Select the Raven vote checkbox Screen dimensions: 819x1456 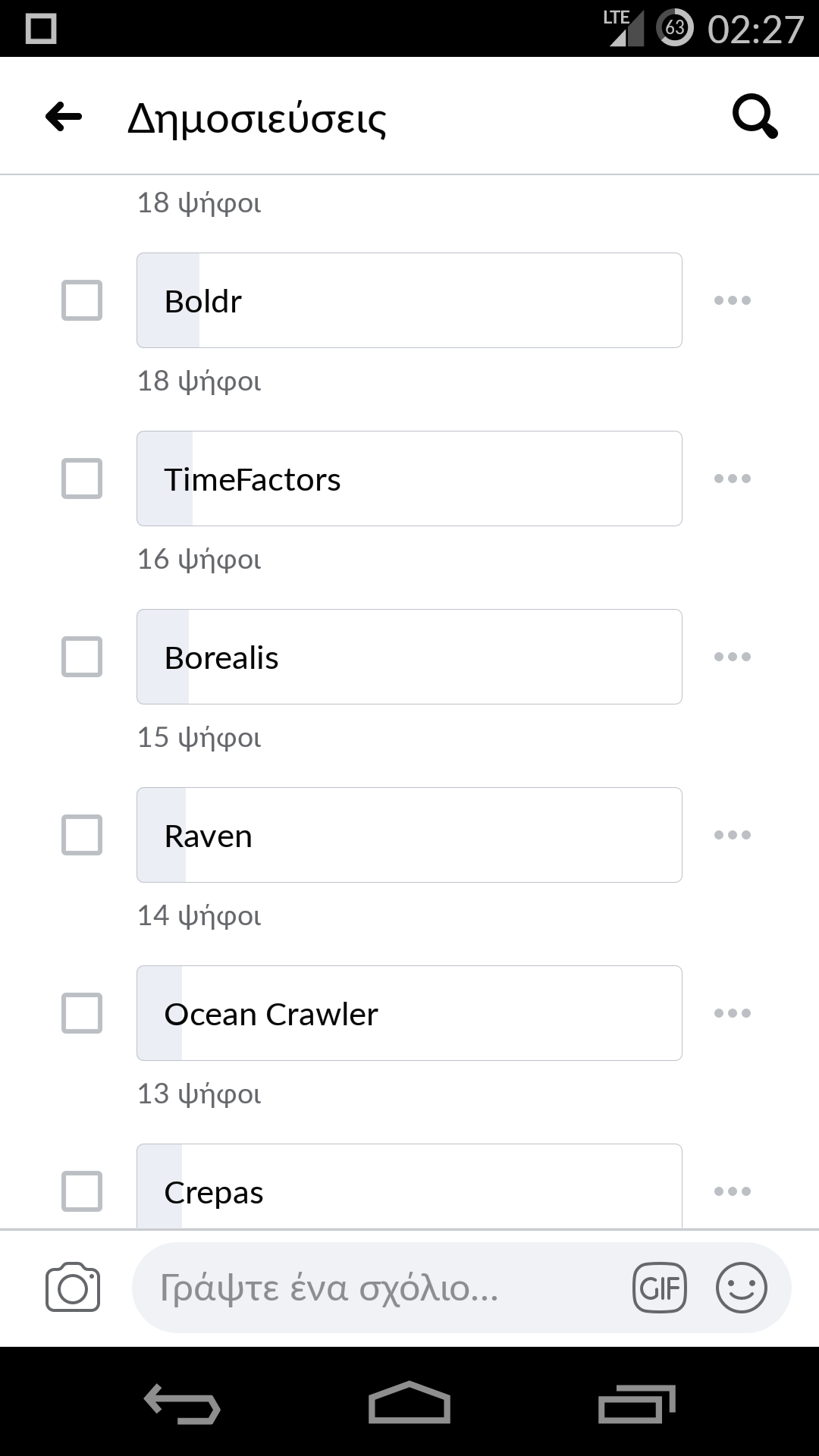pyautogui.click(x=82, y=835)
